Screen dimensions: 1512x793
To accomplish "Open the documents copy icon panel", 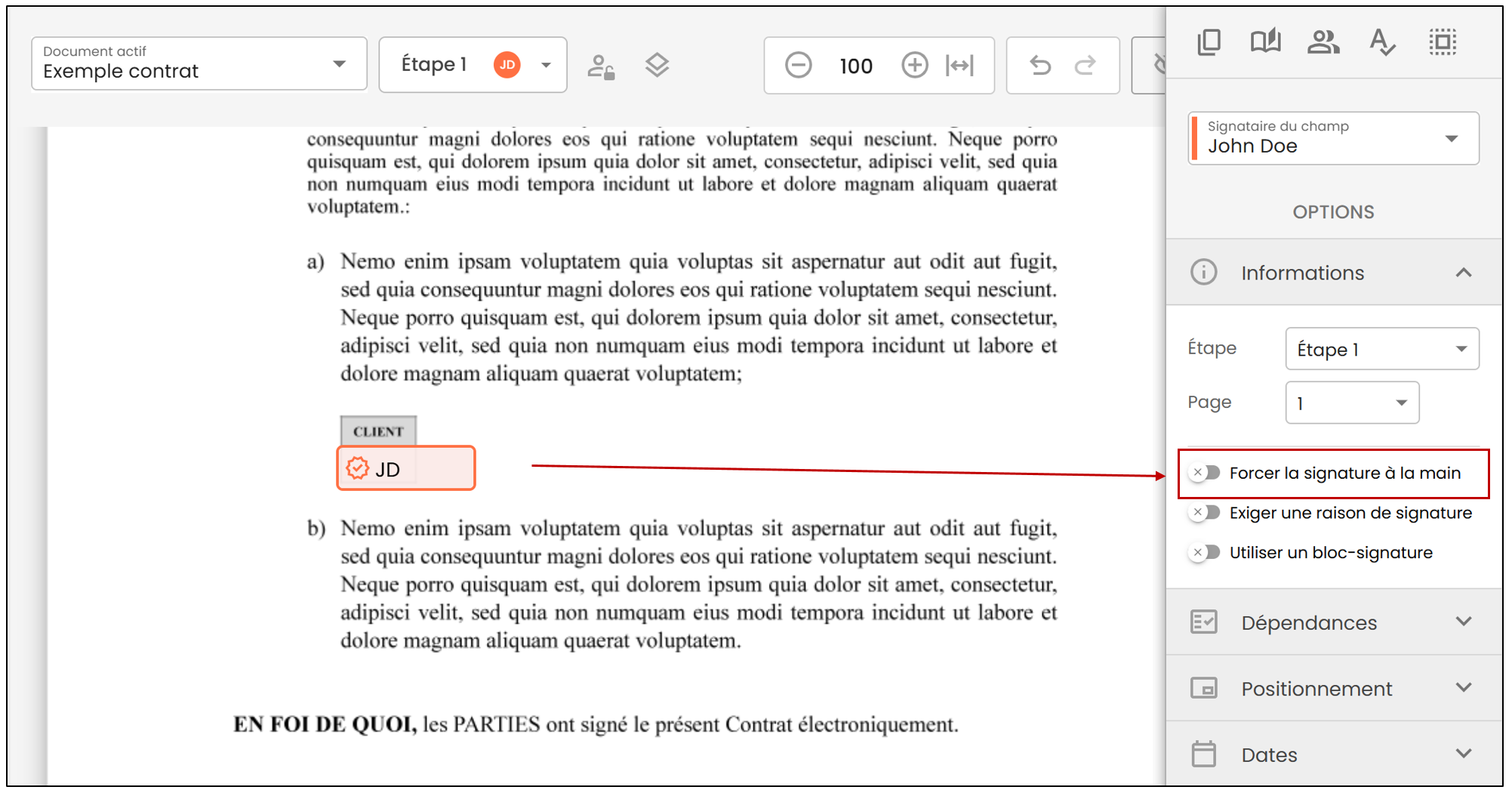I will [x=1209, y=42].
